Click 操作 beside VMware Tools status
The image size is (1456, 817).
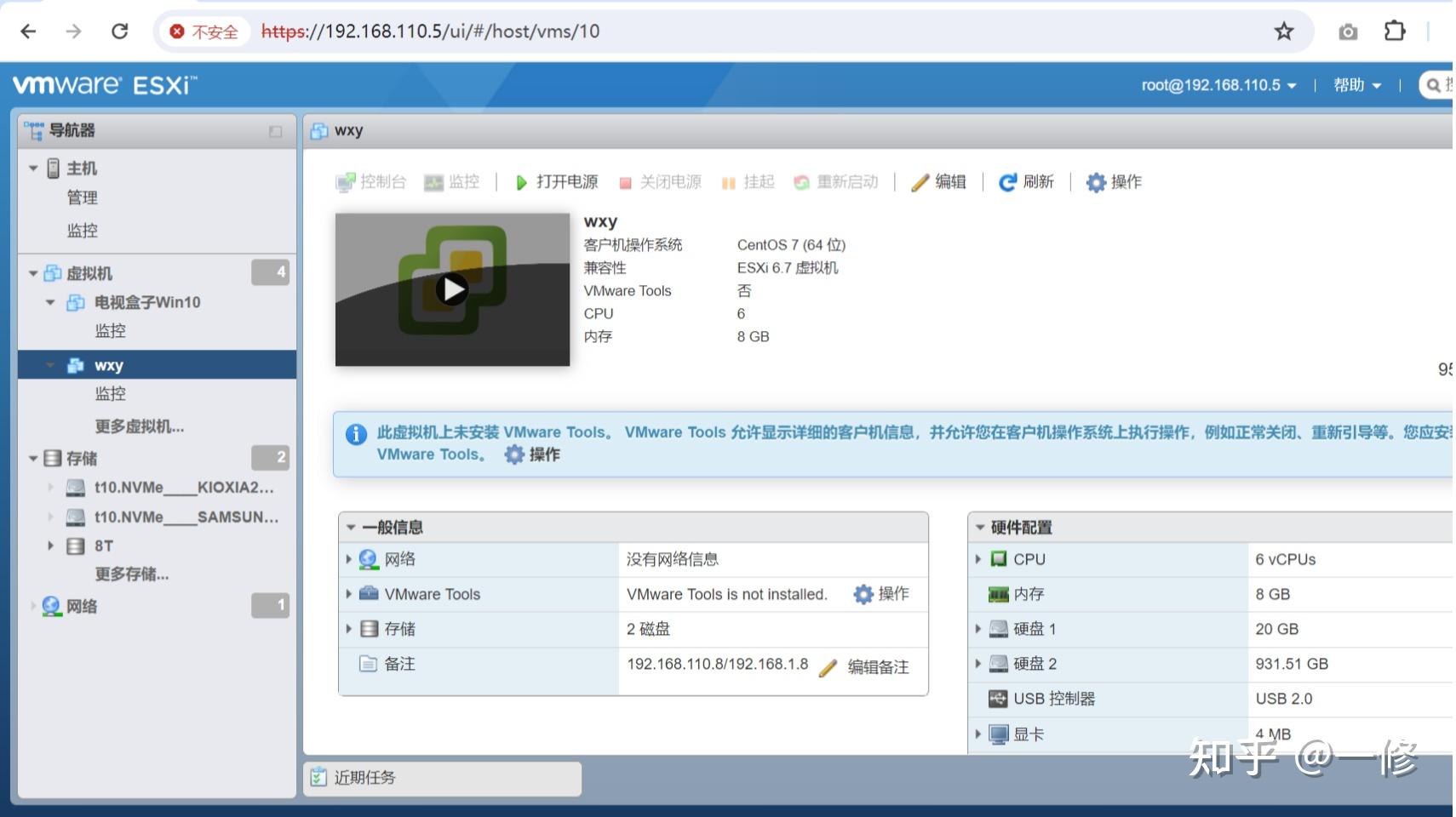[x=882, y=594]
